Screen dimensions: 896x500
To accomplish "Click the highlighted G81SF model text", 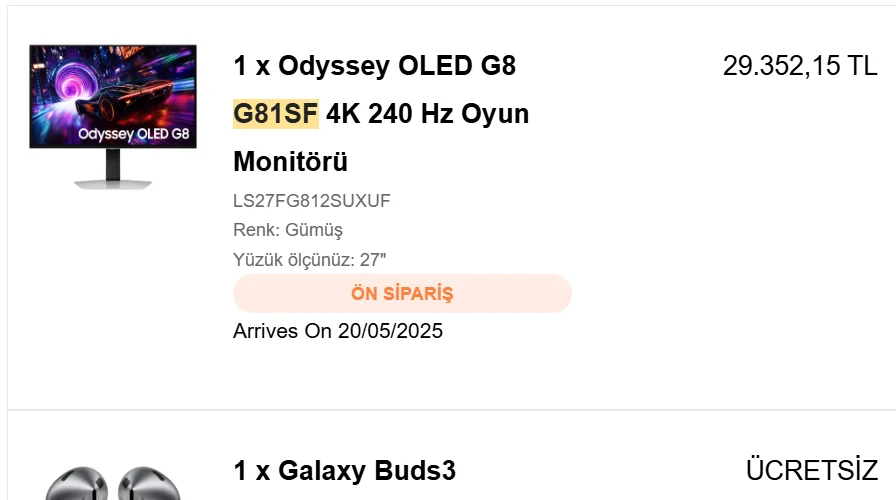I will tap(275, 114).
